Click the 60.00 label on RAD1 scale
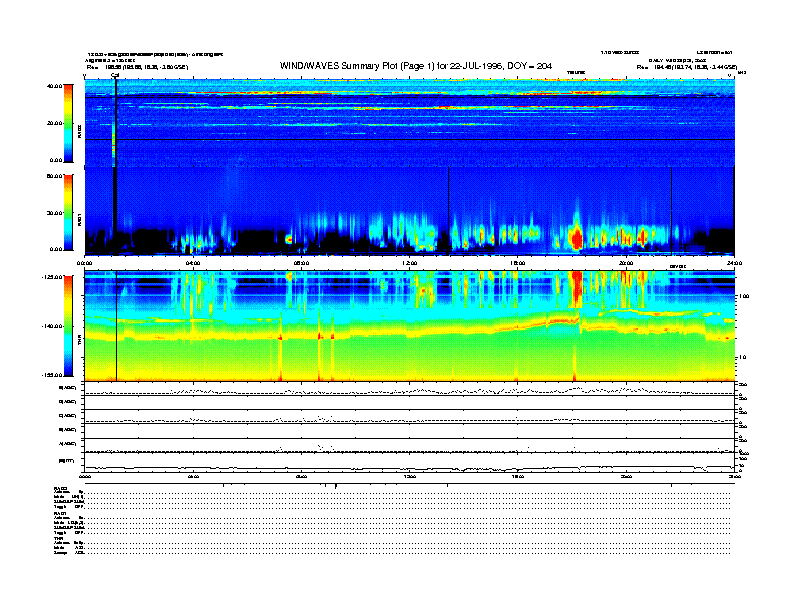The height and width of the screenshot is (612, 792). pos(54,176)
